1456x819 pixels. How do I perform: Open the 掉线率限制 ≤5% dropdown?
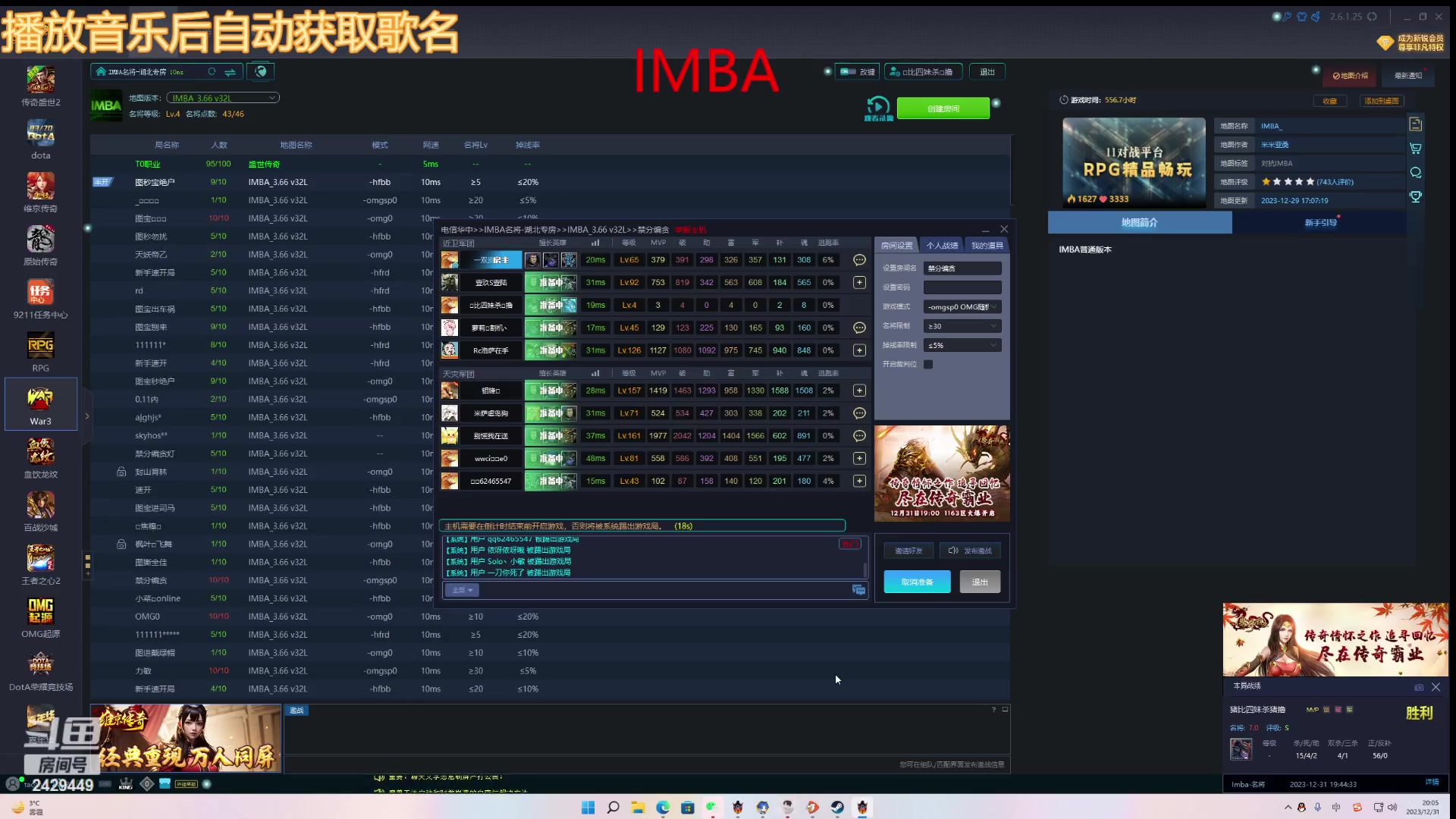click(962, 345)
